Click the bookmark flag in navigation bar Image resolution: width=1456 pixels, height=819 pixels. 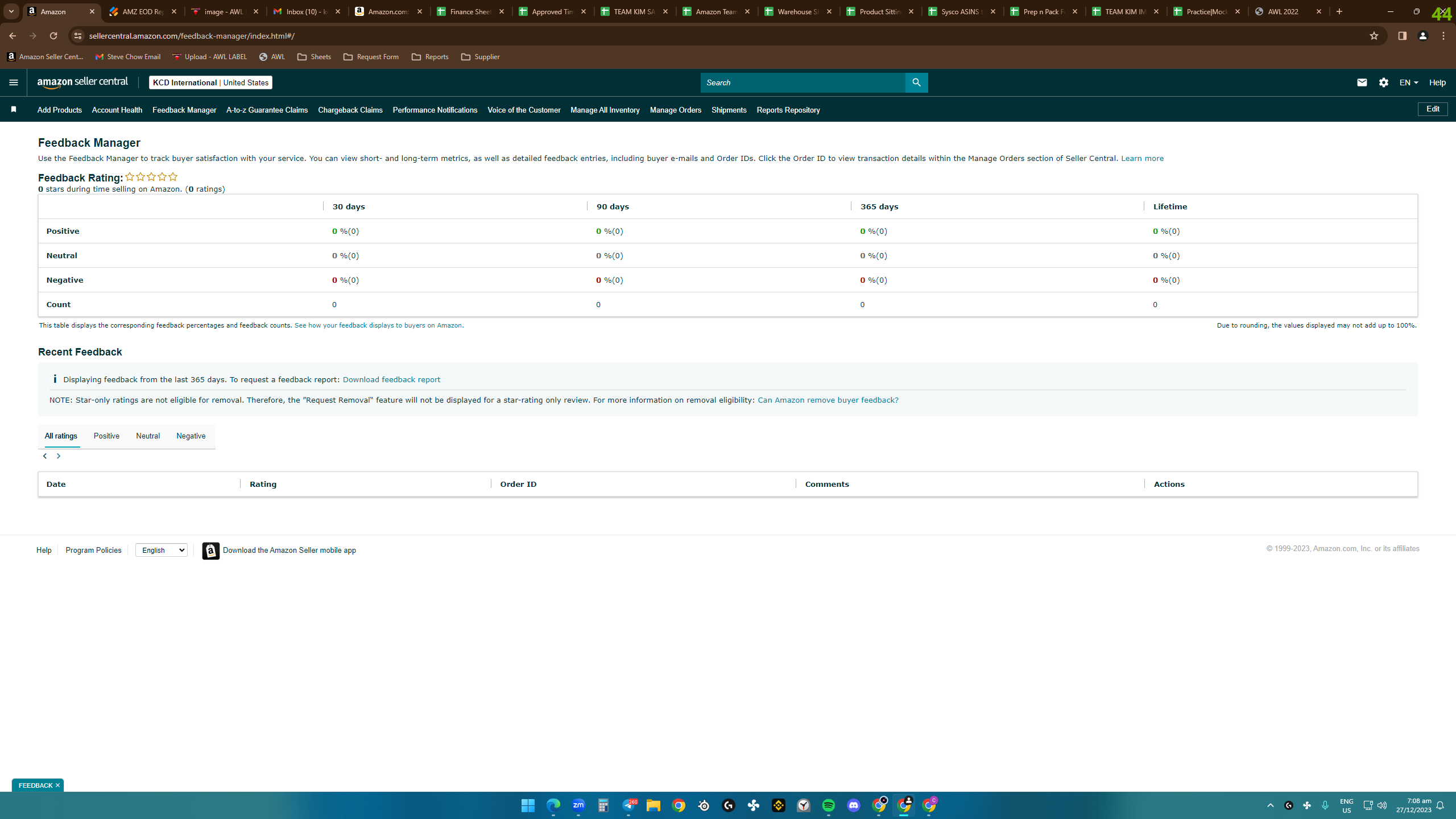pyautogui.click(x=14, y=109)
